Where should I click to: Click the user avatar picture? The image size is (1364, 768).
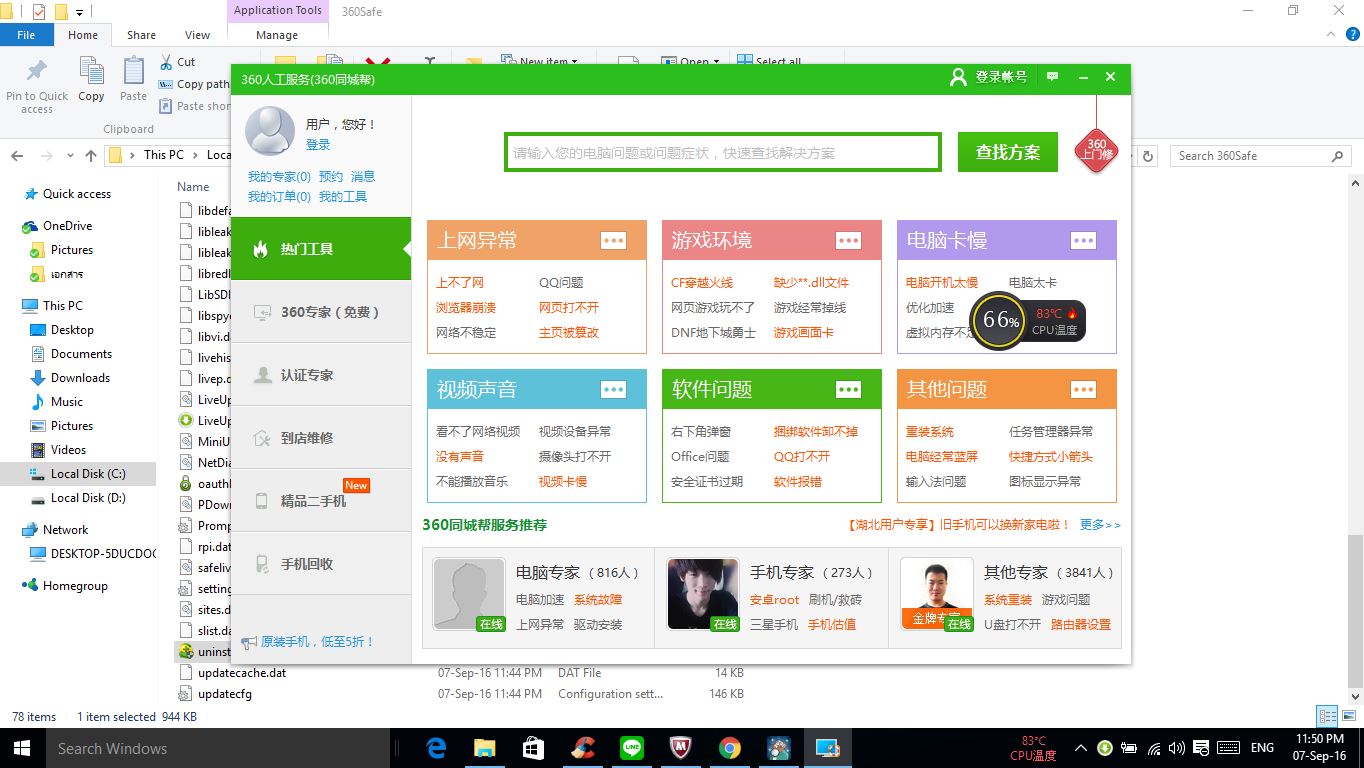click(x=270, y=131)
